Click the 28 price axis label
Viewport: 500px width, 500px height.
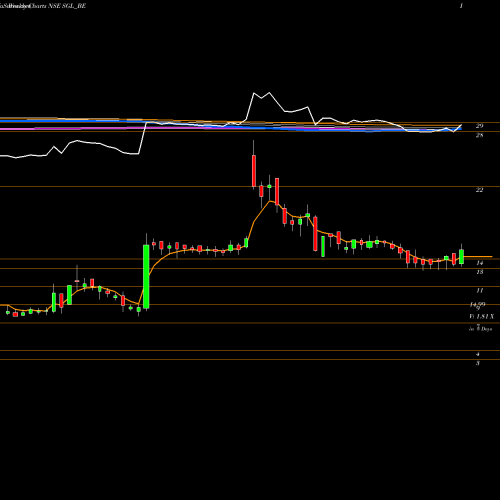coord(479,135)
